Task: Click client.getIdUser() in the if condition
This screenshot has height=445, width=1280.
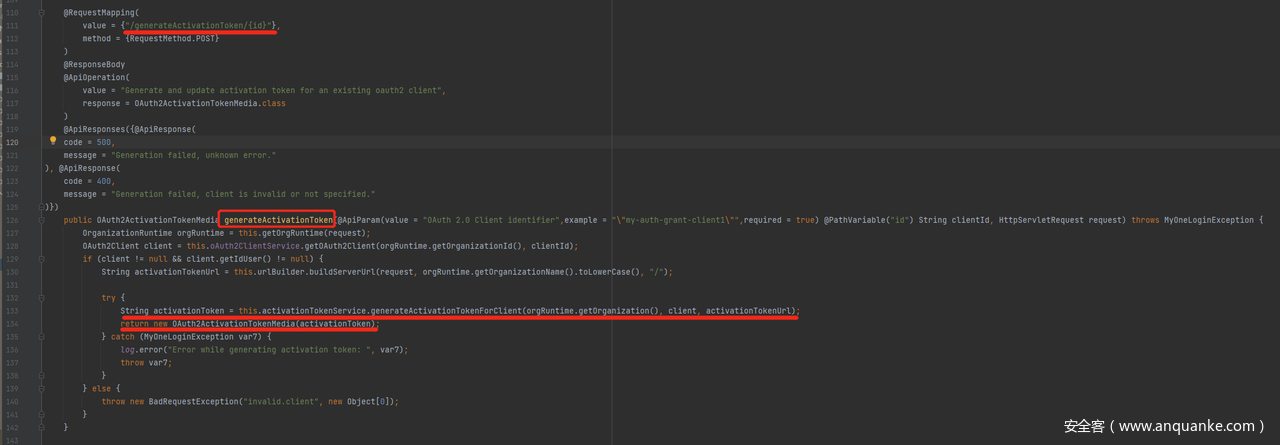Action: pyautogui.click(x=230, y=259)
